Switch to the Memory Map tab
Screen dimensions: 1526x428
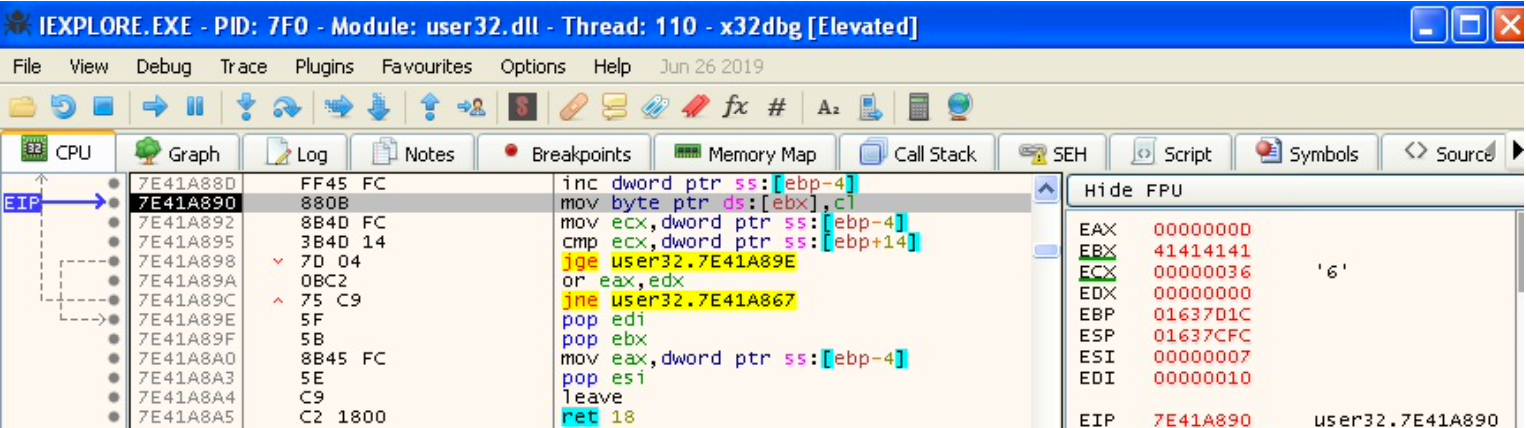tap(746, 154)
